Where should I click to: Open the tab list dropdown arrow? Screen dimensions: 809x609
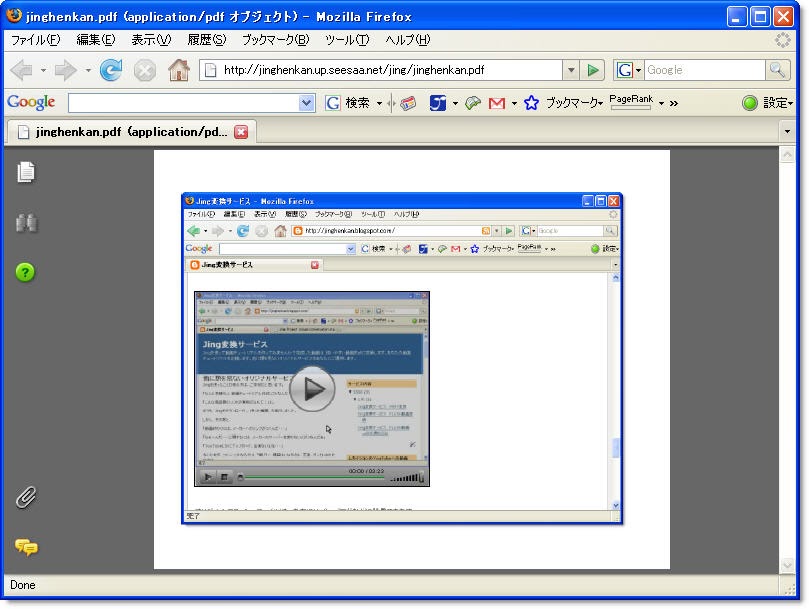point(787,132)
